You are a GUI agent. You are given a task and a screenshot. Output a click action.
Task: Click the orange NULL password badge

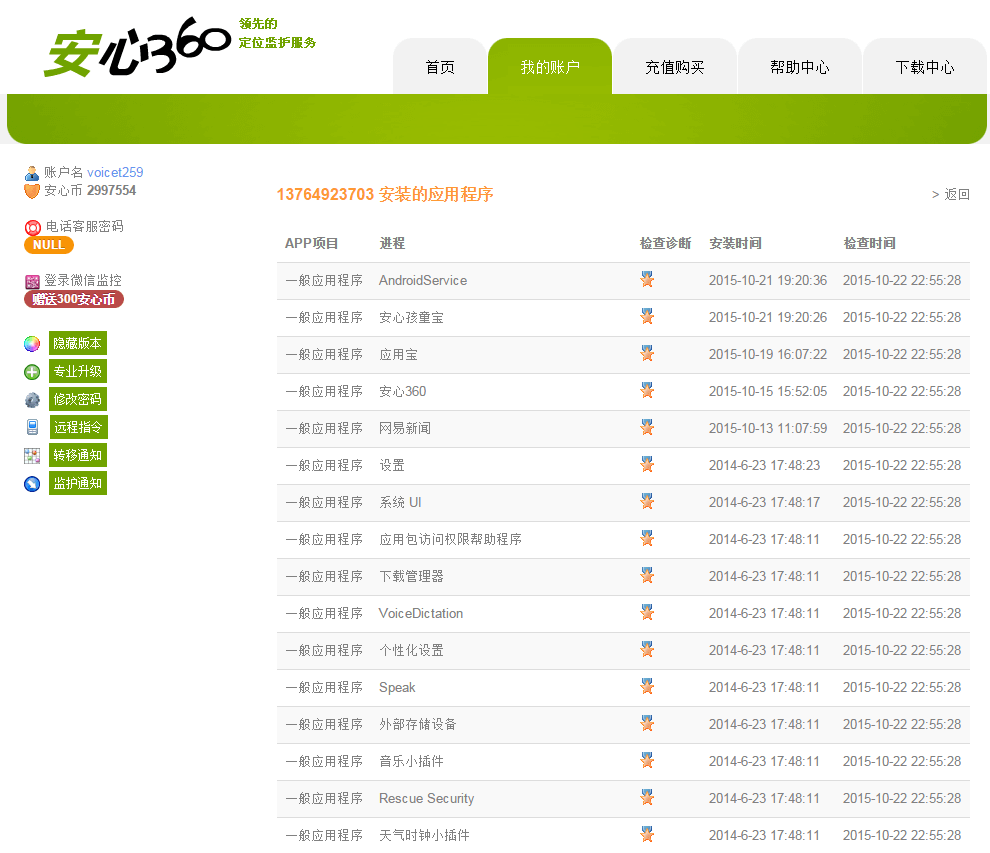tap(49, 245)
